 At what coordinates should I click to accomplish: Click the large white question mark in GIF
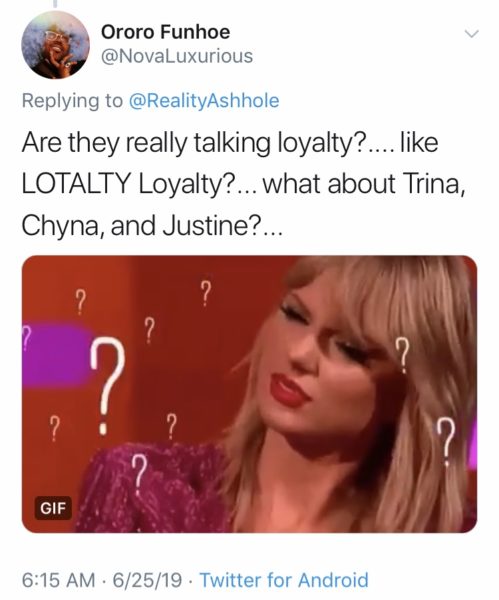(108, 385)
